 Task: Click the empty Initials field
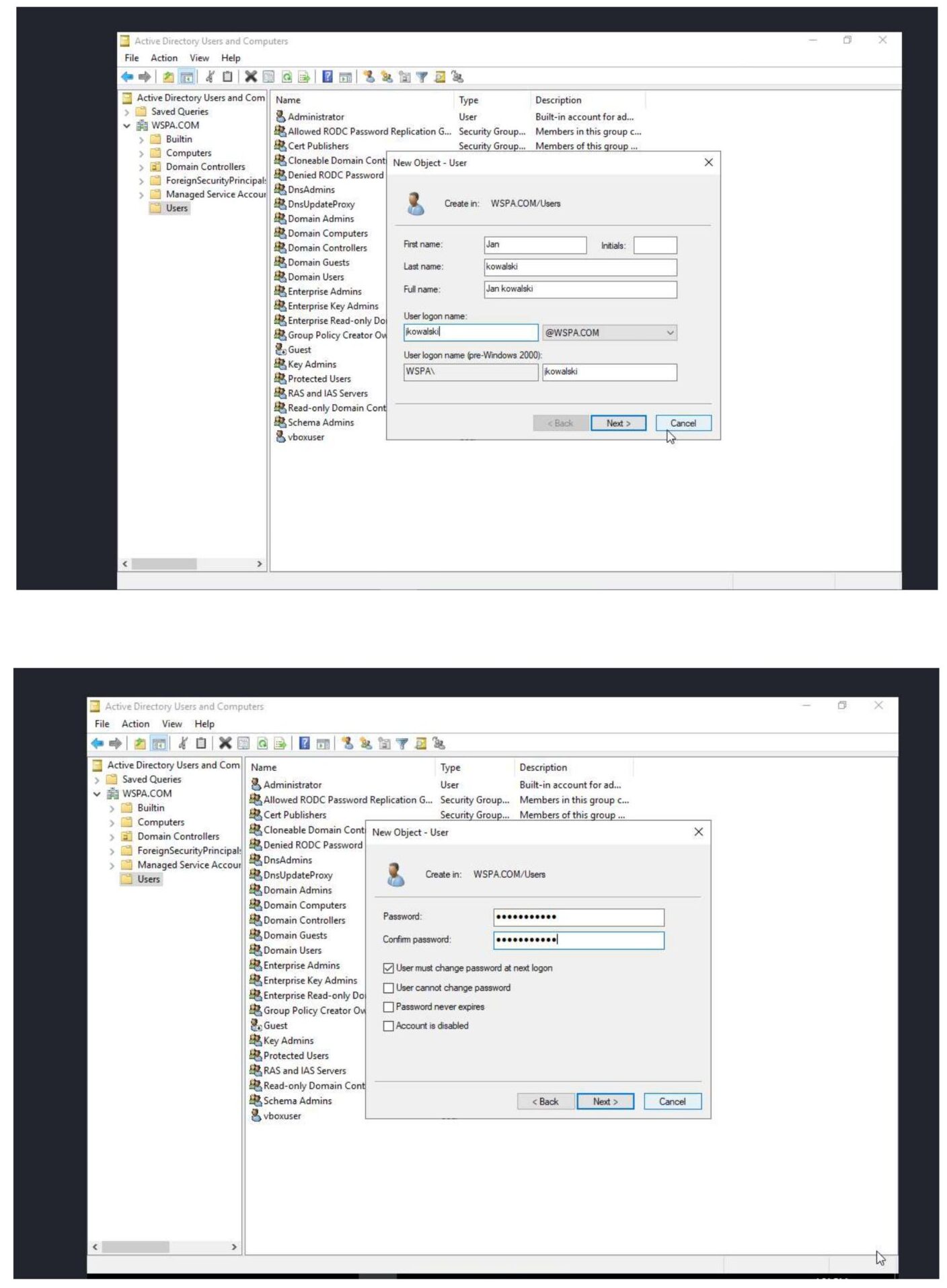click(655, 245)
